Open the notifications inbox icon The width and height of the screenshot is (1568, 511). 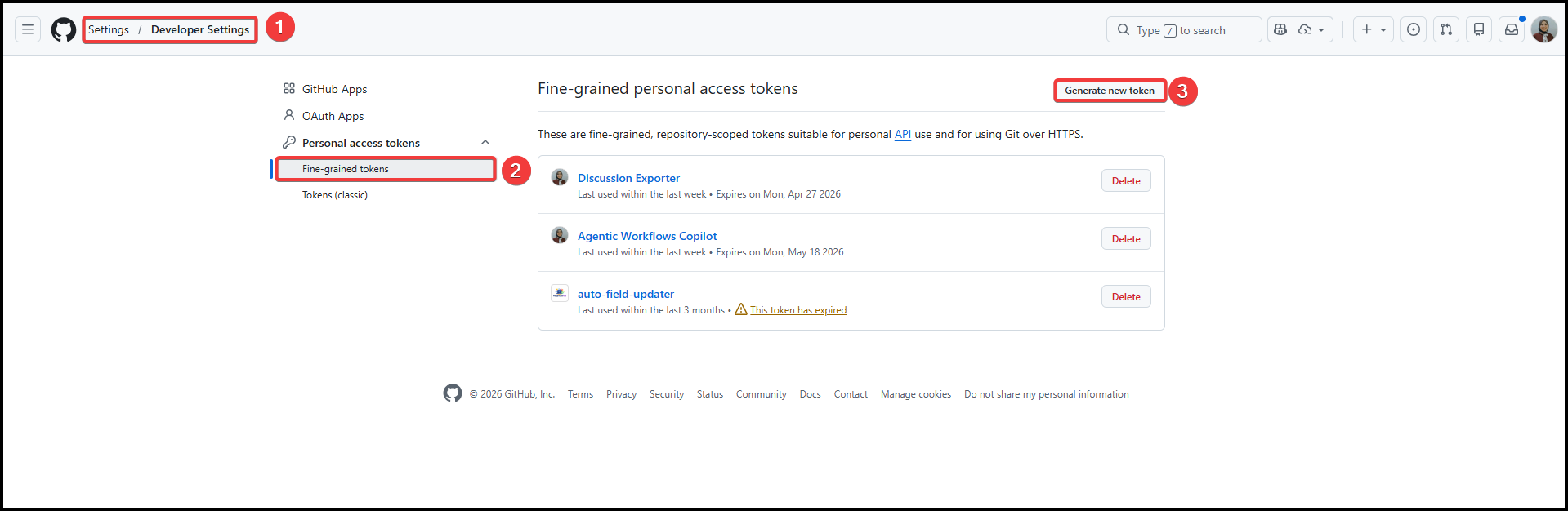pos(1512,29)
